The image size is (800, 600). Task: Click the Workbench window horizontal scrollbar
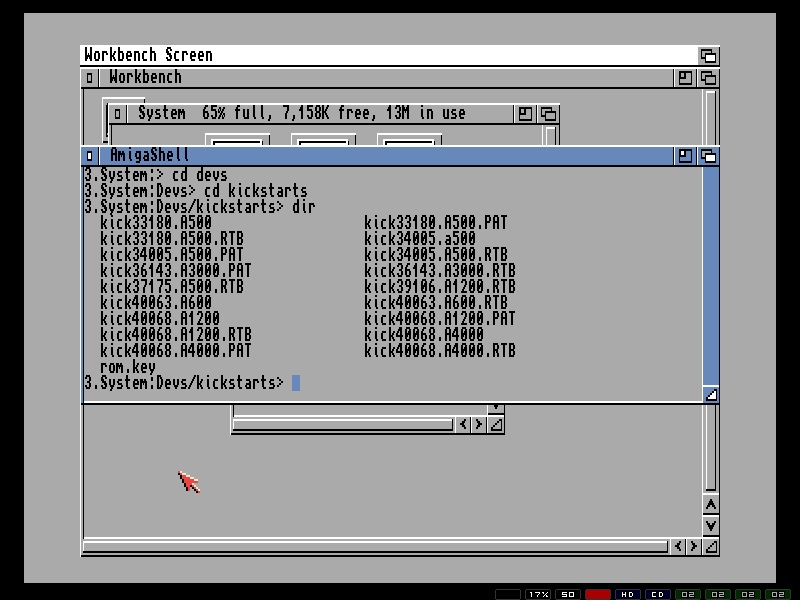376,546
